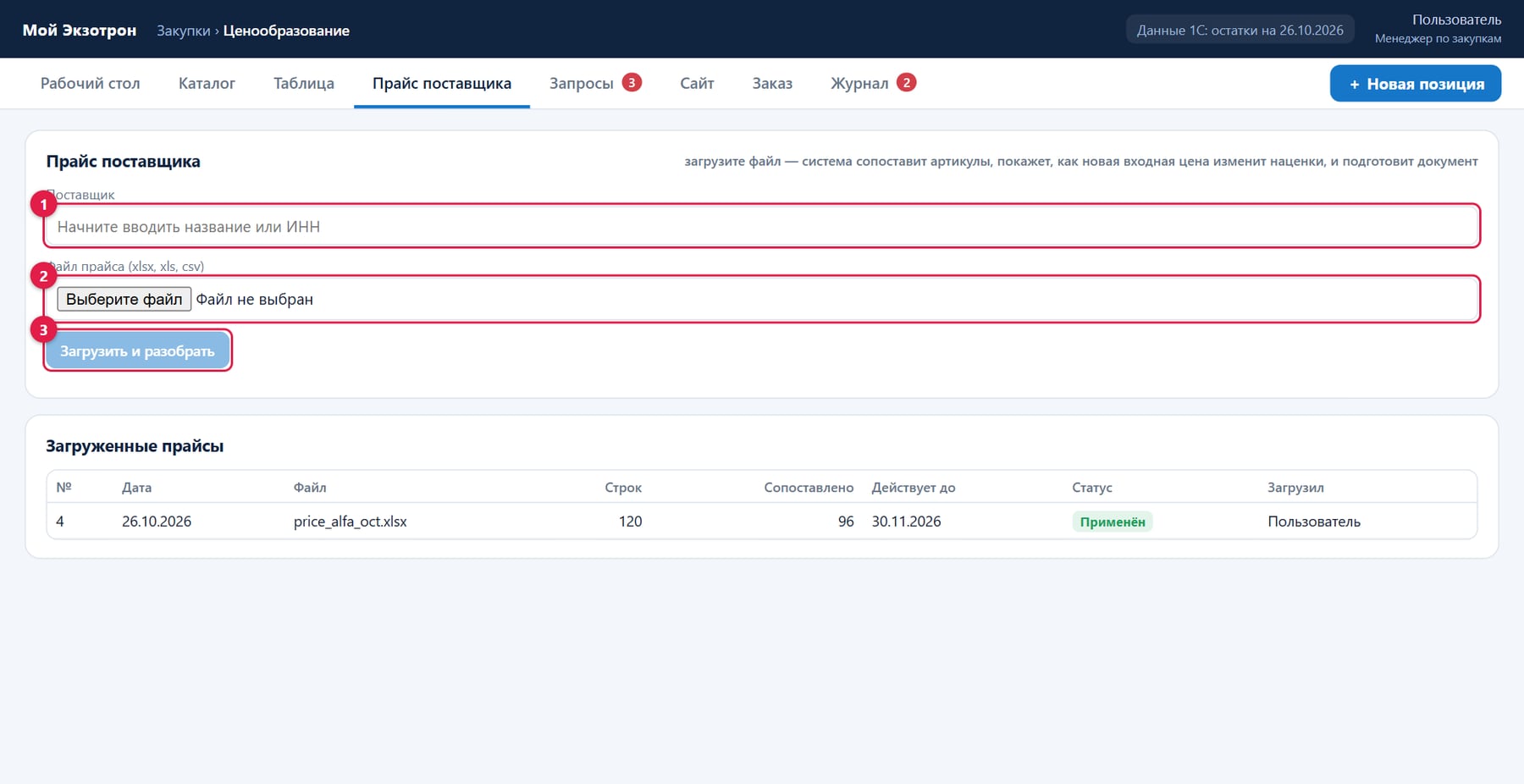The image size is (1524, 784).
Task: Click the Данные 1С остатки status badge
Action: tap(1240, 30)
